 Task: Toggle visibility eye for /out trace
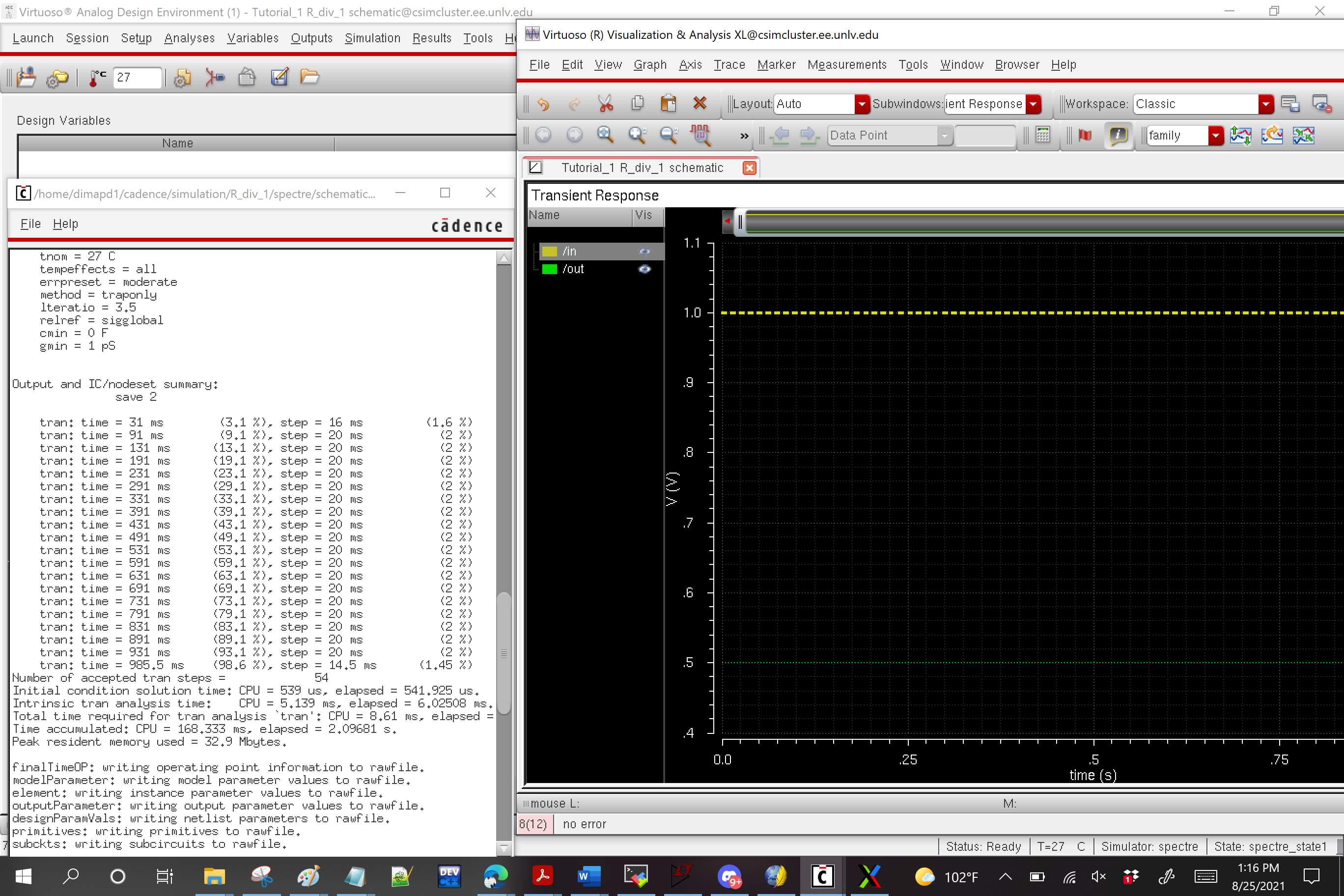pos(644,269)
